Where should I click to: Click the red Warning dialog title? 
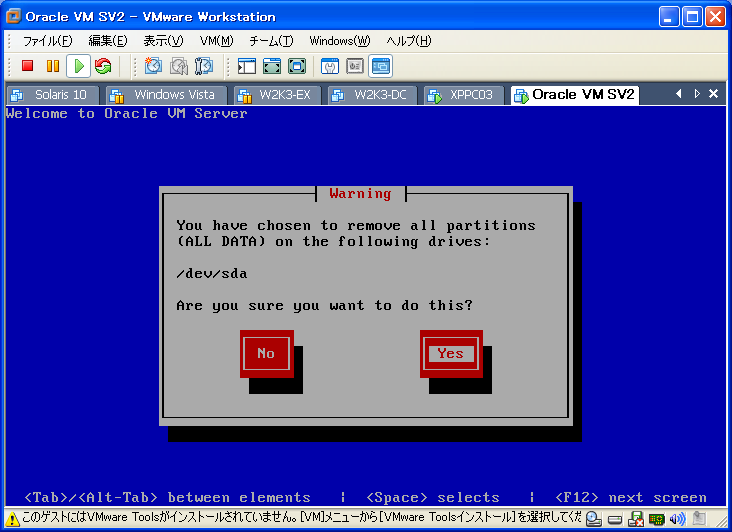[x=360, y=194]
